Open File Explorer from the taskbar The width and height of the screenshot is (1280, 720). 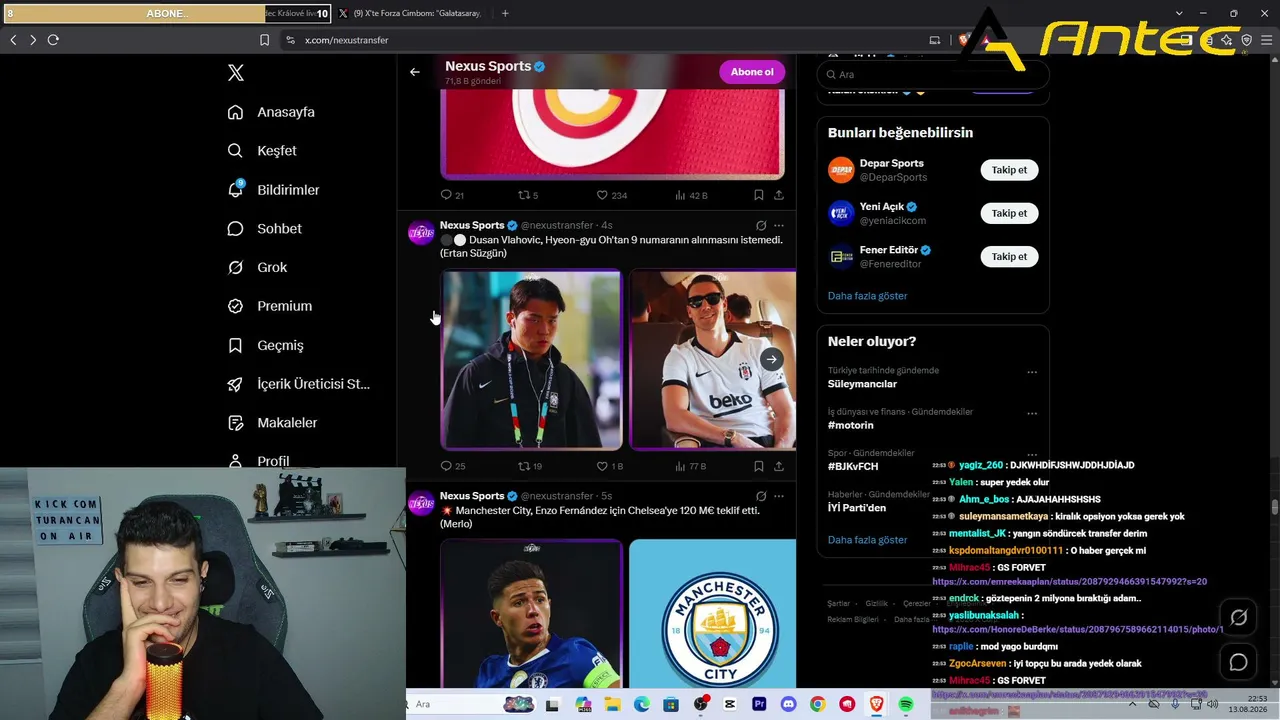pos(612,705)
